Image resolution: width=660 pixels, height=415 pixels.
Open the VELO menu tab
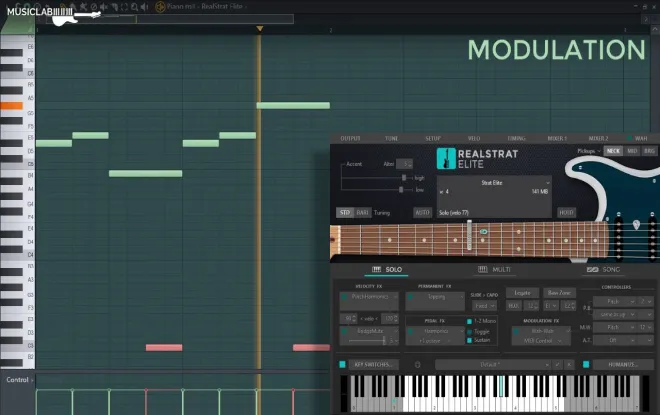pos(474,138)
